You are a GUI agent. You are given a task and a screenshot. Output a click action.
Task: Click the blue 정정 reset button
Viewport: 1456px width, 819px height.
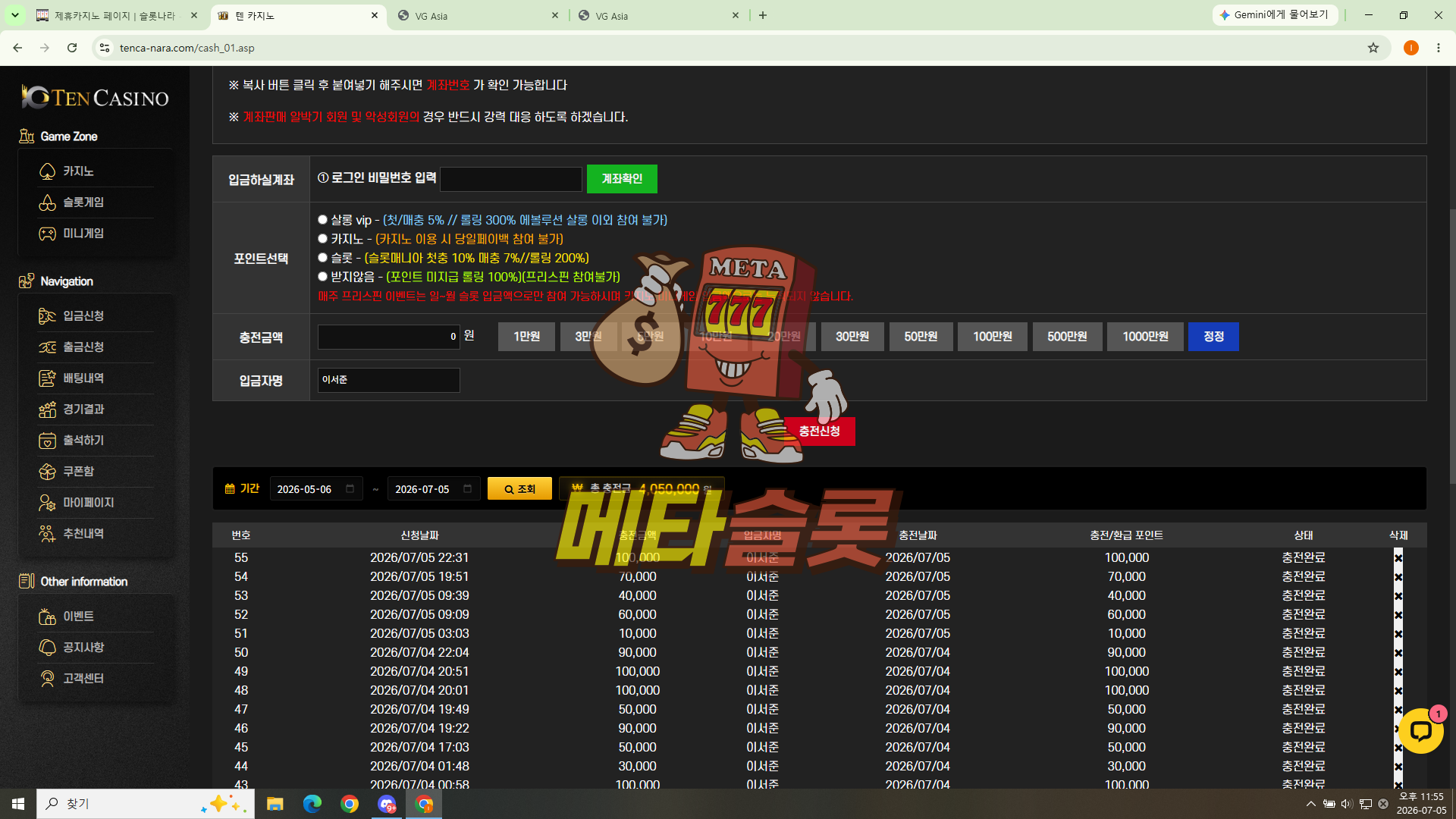[x=1213, y=337]
